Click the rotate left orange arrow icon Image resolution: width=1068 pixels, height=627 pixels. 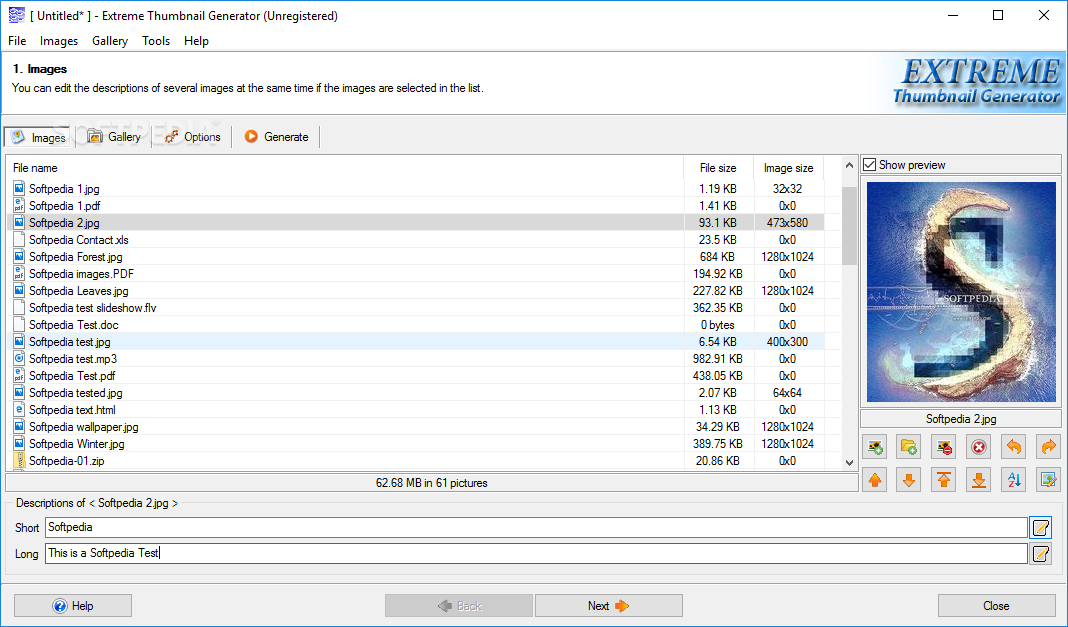click(1014, 447)
